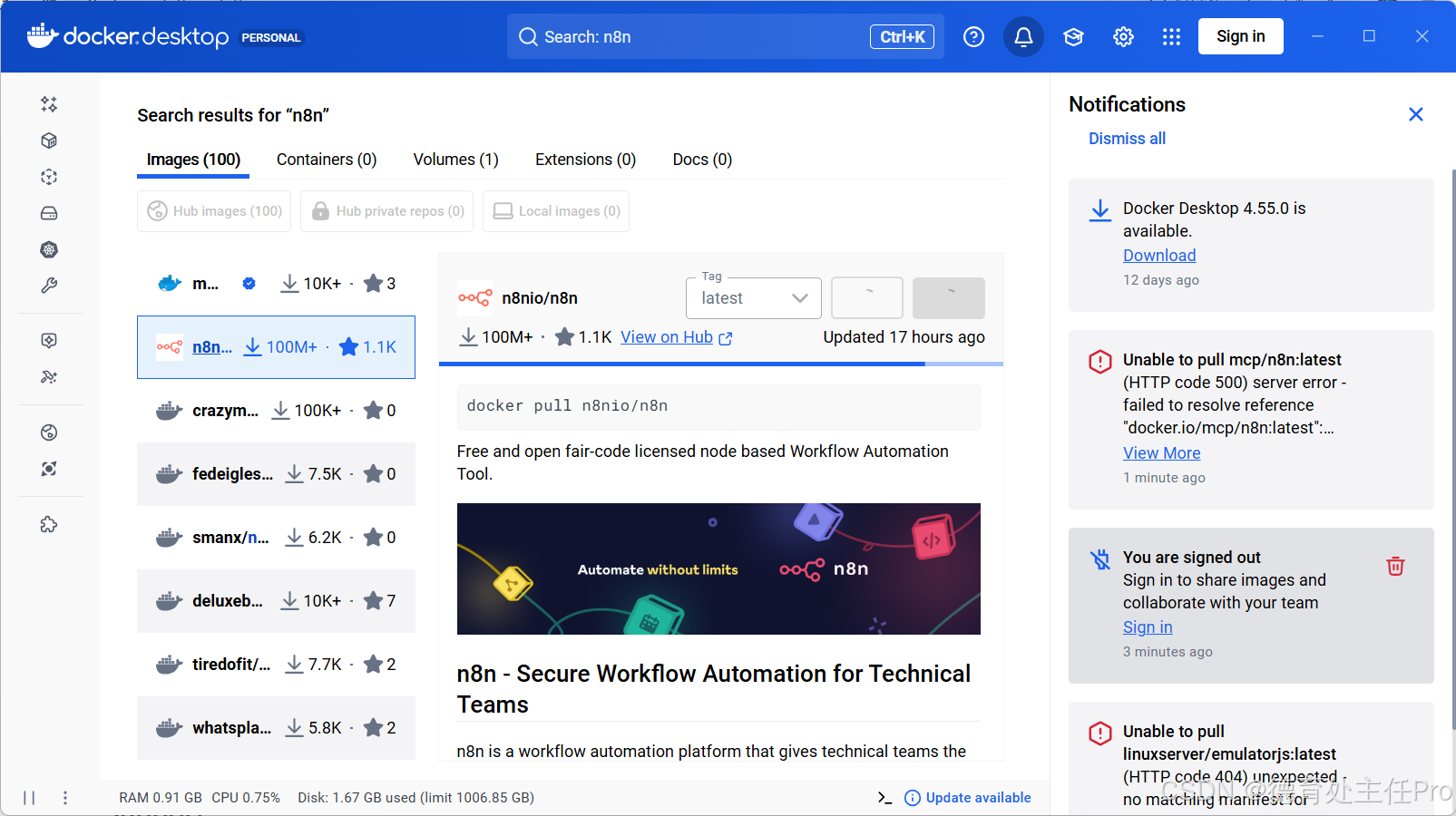1456x816 pixels.
Task: Open the terminal icon in status bar
Action: pyautogui.click(x=884, y=798)
